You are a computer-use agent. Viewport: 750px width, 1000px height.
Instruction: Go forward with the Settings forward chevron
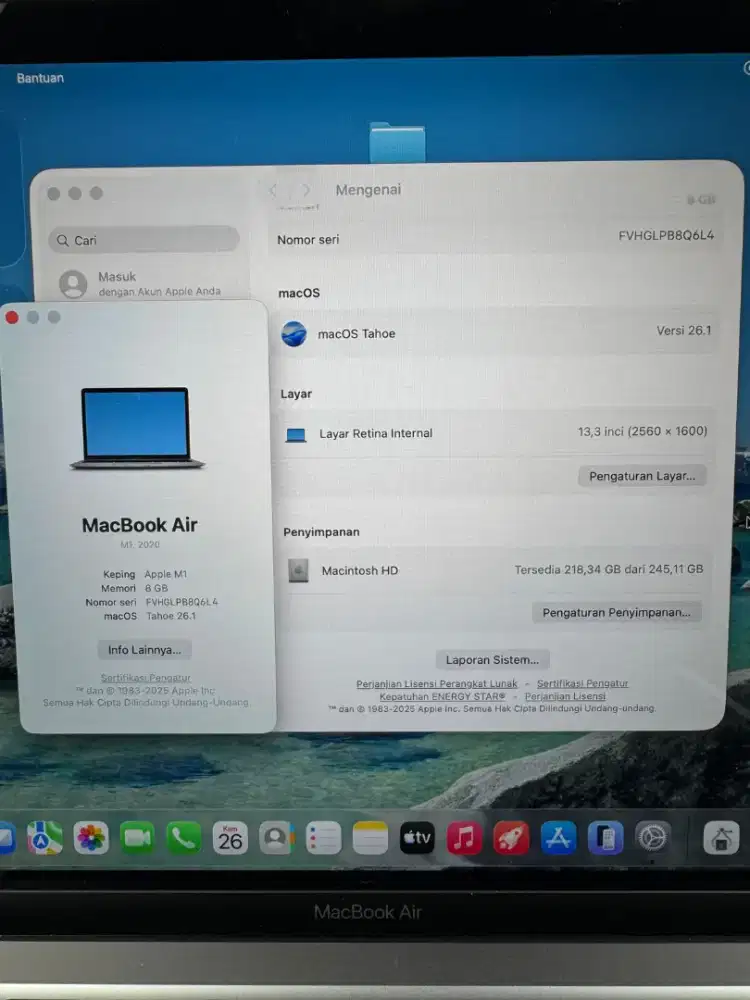tap(306, 190)
